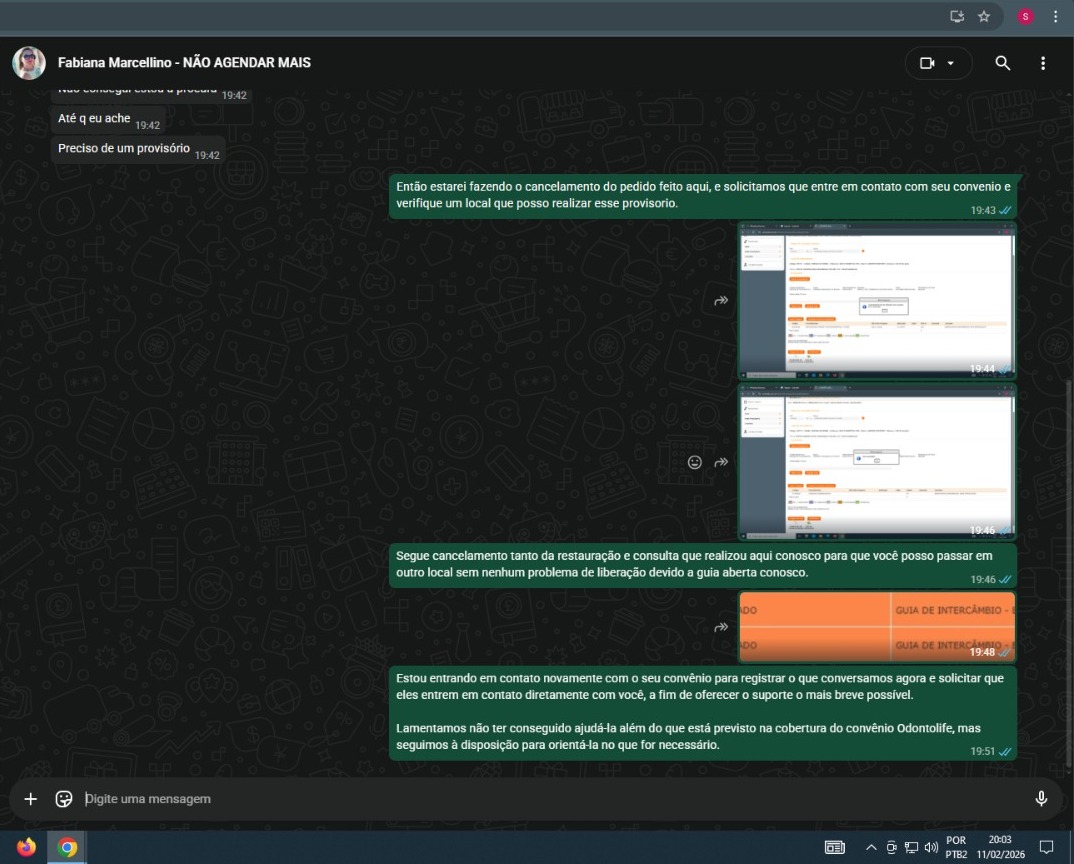Open the emoji and sticker picker

[x=64, y=799]
